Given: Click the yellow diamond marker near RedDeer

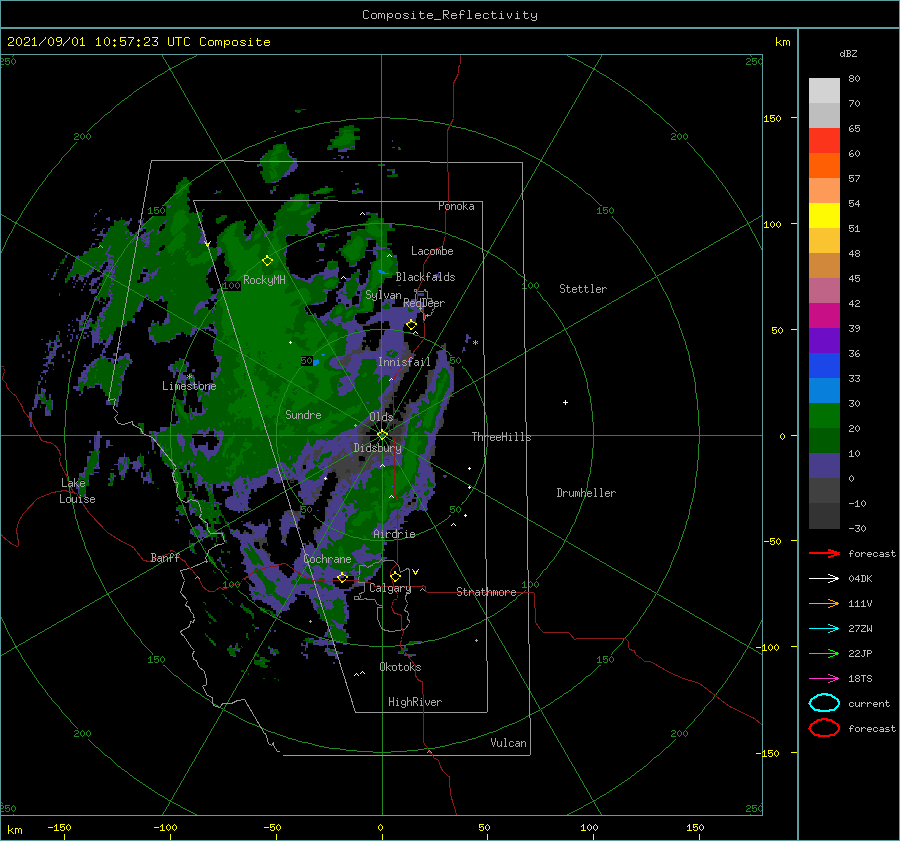Looking at the screenshot, I should click(412, 325).
